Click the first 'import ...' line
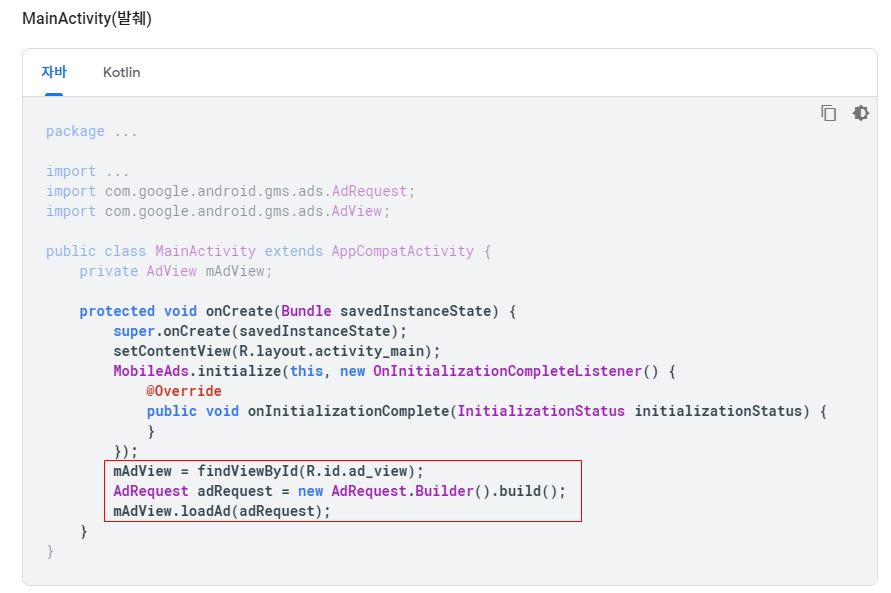Viewport: 891px width, 593px height. [88, 171]
